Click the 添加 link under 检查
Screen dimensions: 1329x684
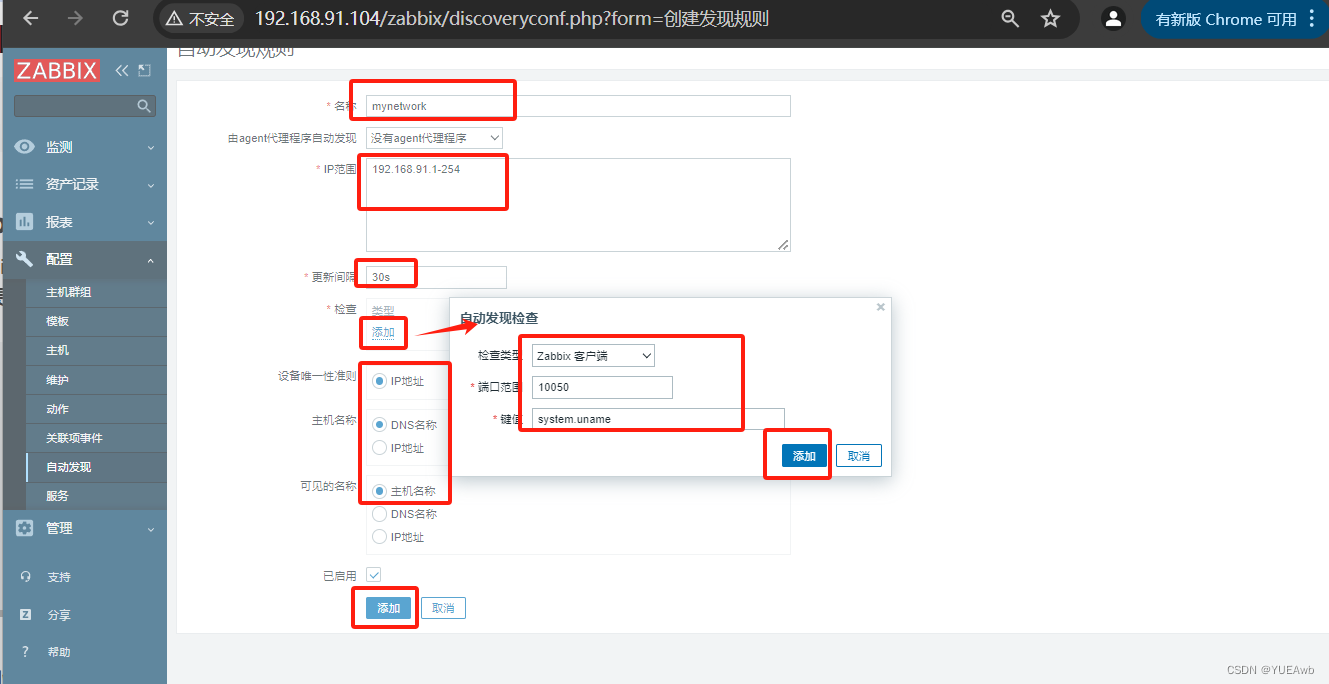point(383,332)
